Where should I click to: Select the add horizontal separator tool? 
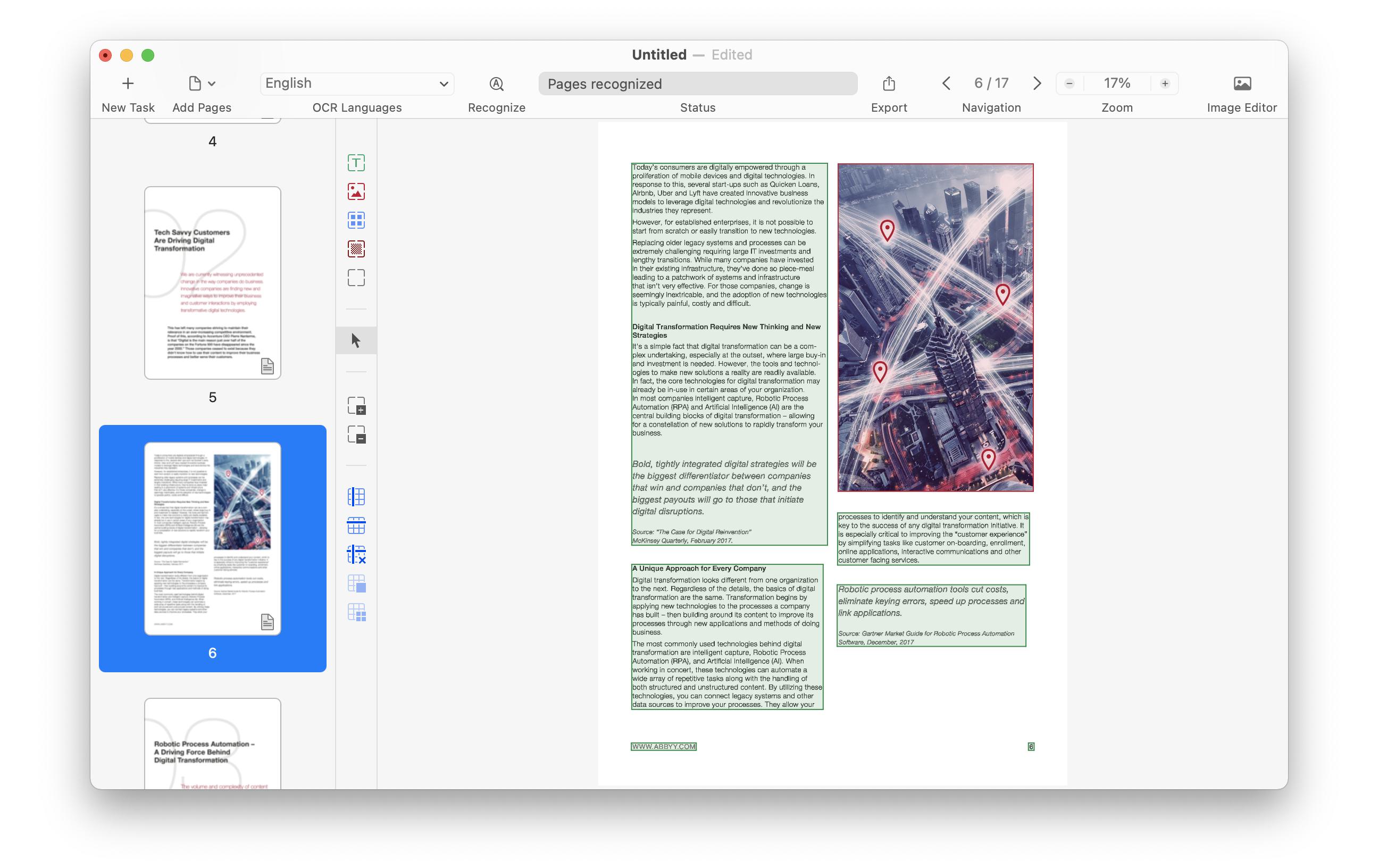[x=356, y=525]
